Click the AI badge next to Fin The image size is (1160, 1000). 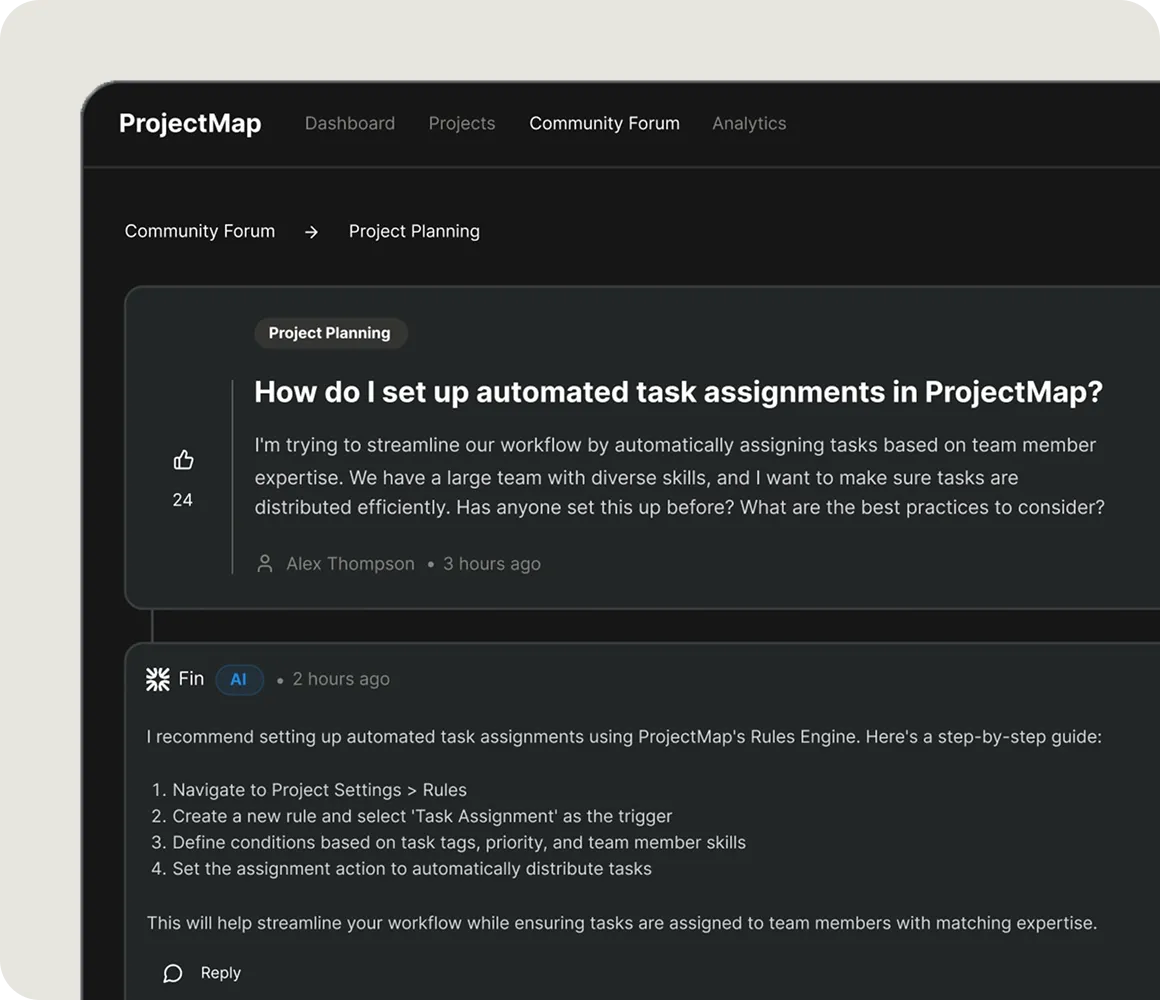point(239,679)
